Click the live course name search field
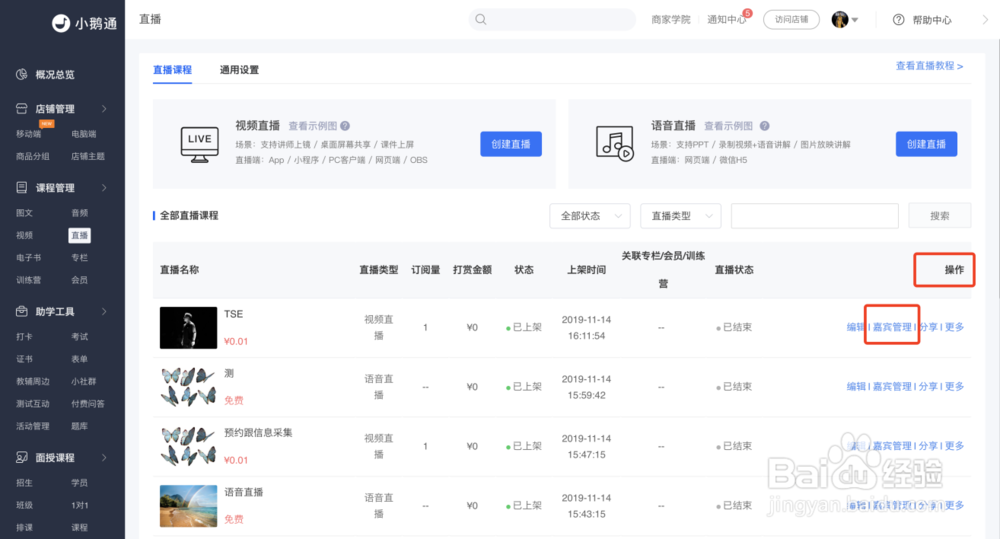The image size is (1000, 539). coord(814,216)
